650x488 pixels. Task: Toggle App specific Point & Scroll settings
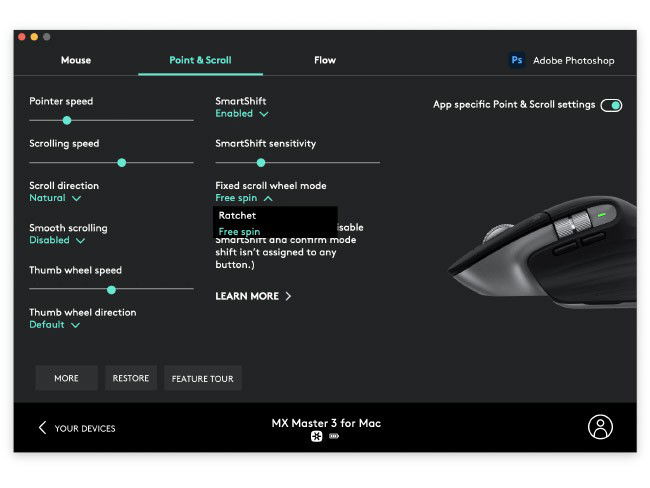611,105
